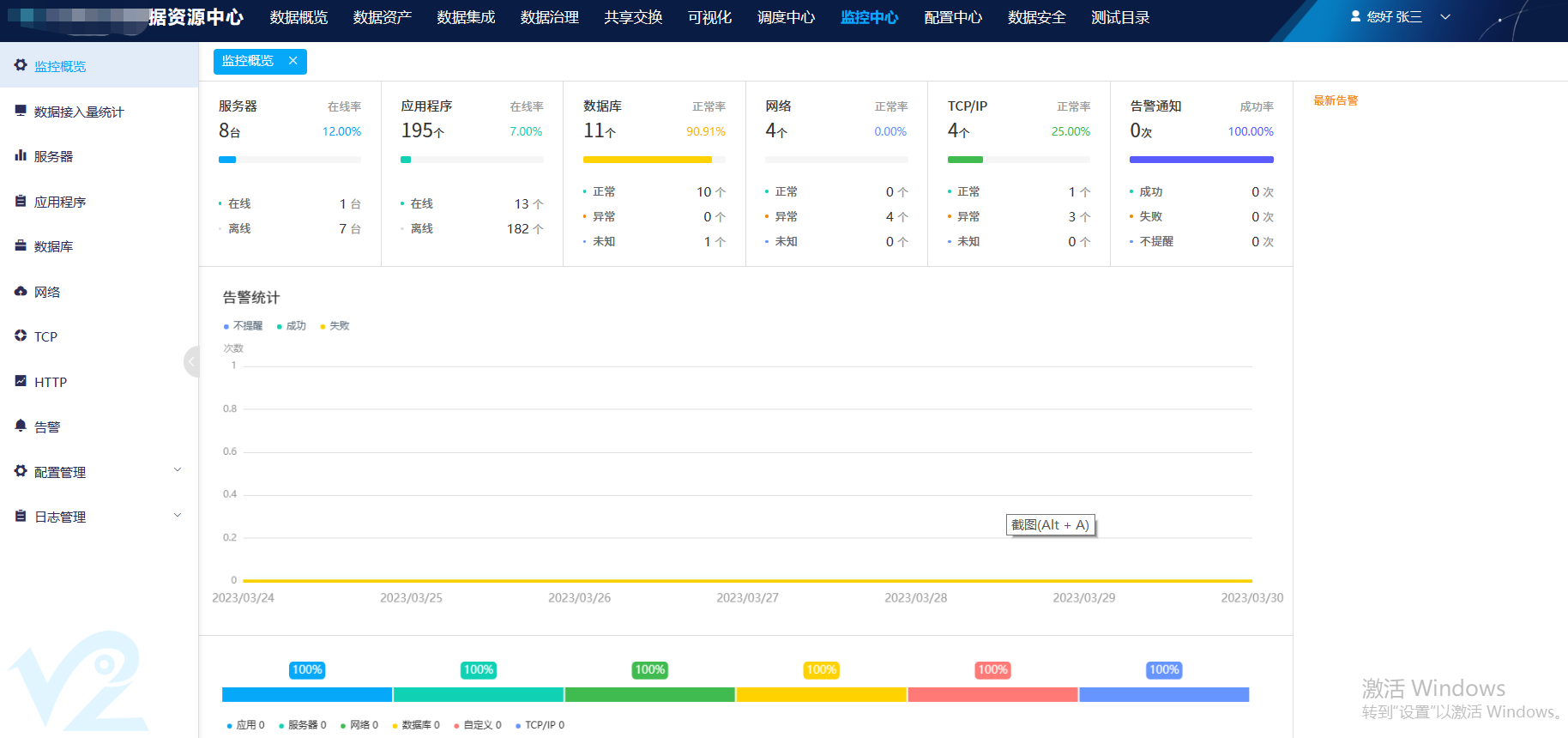This screenshot has width=1568, height=738.
Task: Toggle the TCP/IP 0 legend entry
Action: [540, 725]
